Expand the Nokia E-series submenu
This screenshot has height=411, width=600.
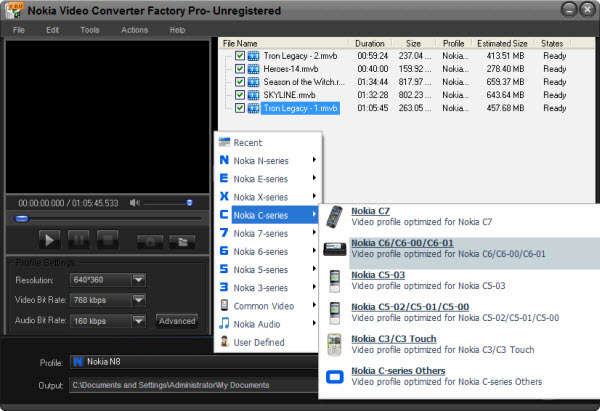pos(314,178)
